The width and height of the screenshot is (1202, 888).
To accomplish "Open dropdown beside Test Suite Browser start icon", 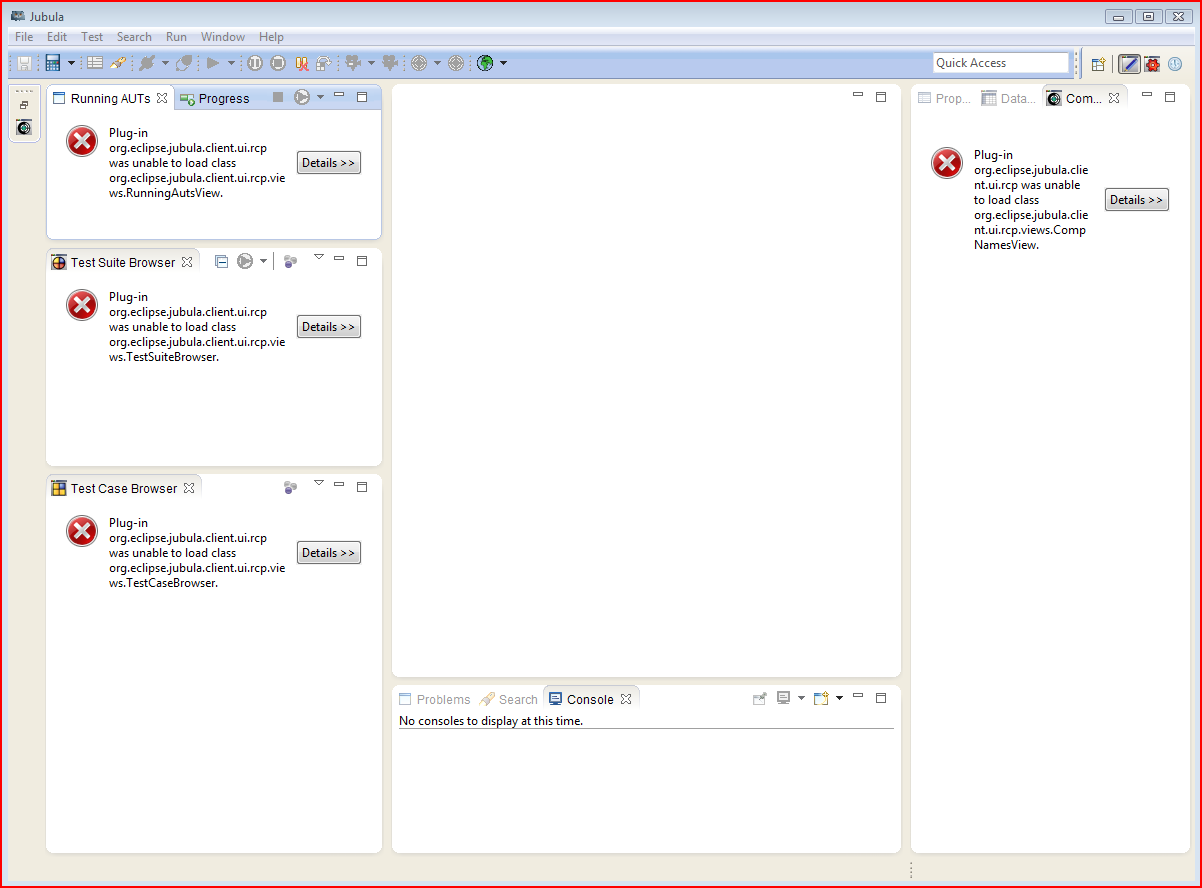I will [264, 261].
